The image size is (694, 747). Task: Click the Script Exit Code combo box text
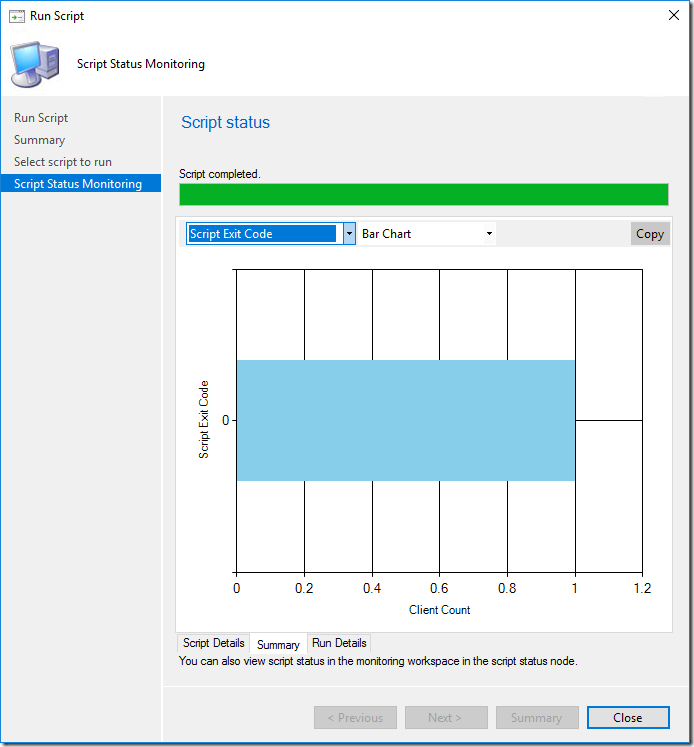tap(262, 234)
